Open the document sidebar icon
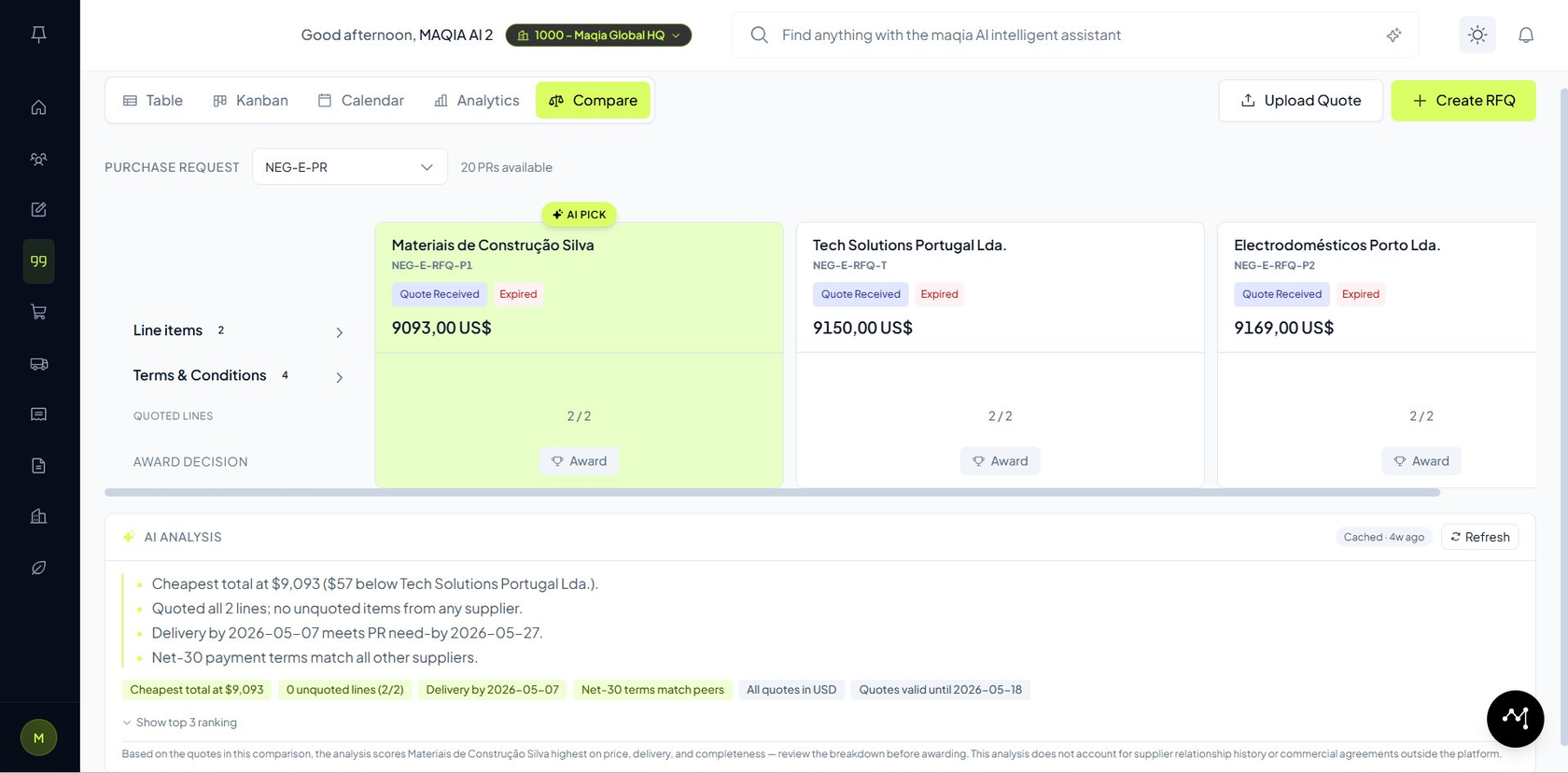This screenshot has height=773, width=1568. tap(38, 465)
